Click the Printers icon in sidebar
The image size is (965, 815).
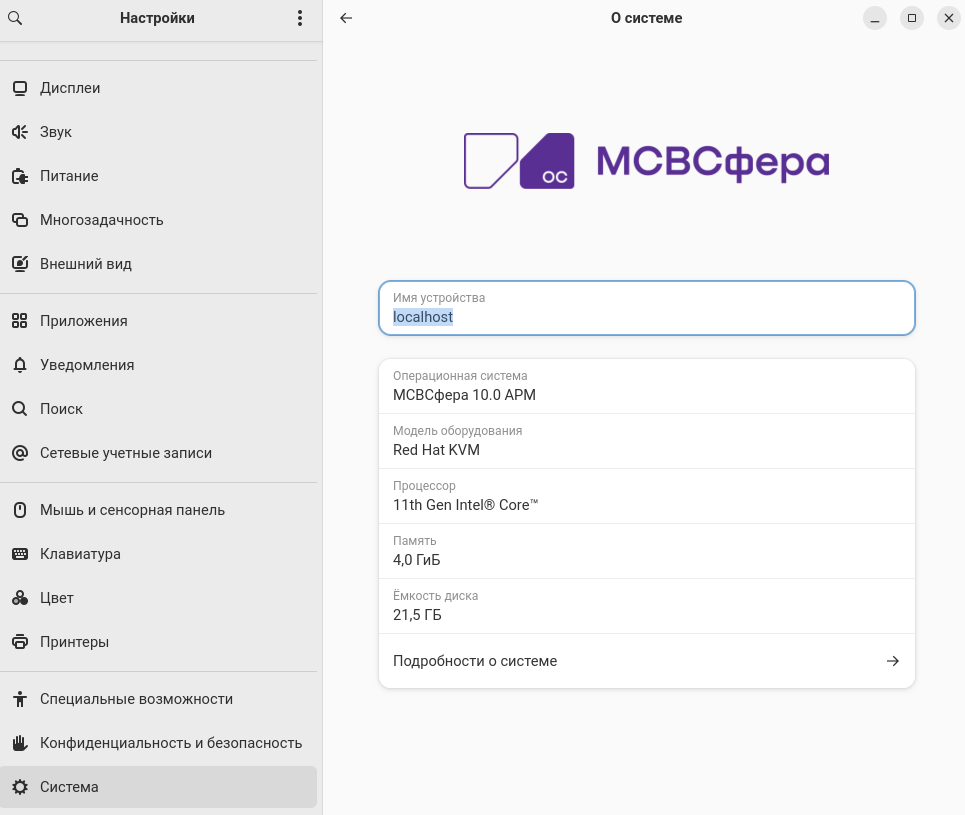click(x=19, y=642)
